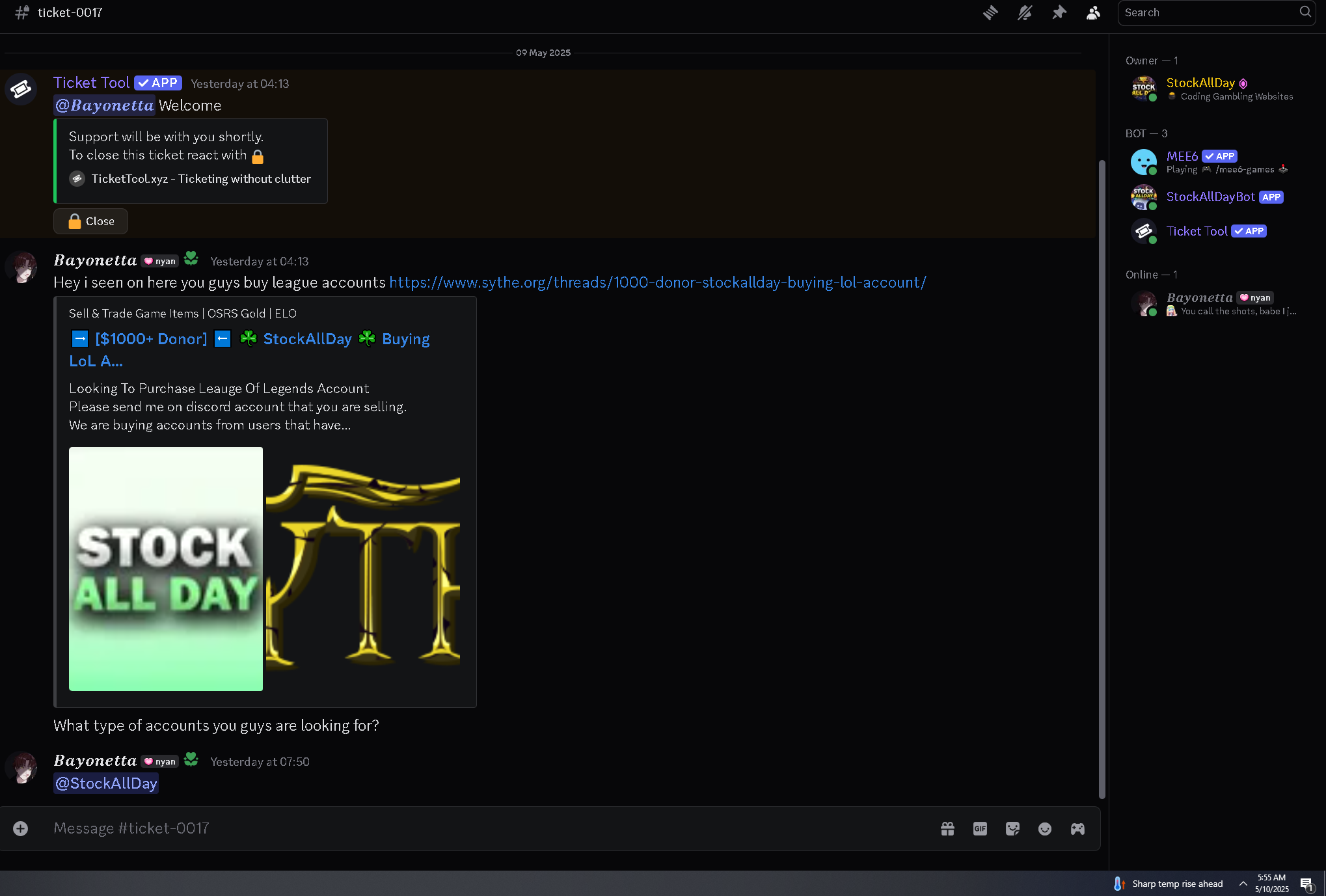Open pinned messages pin icon
Viewport: 1326px width, 896px height.
(x=1059, y=12)
